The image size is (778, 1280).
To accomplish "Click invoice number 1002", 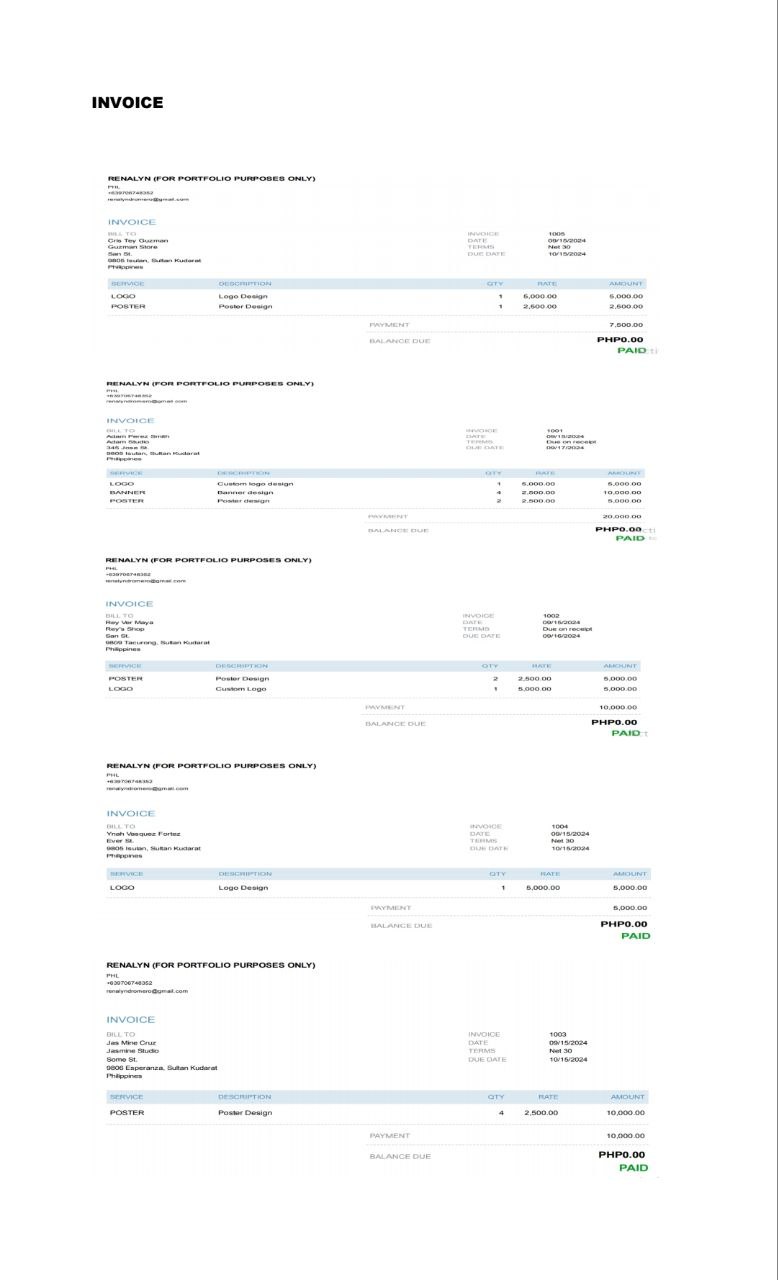I will point(551,616).
